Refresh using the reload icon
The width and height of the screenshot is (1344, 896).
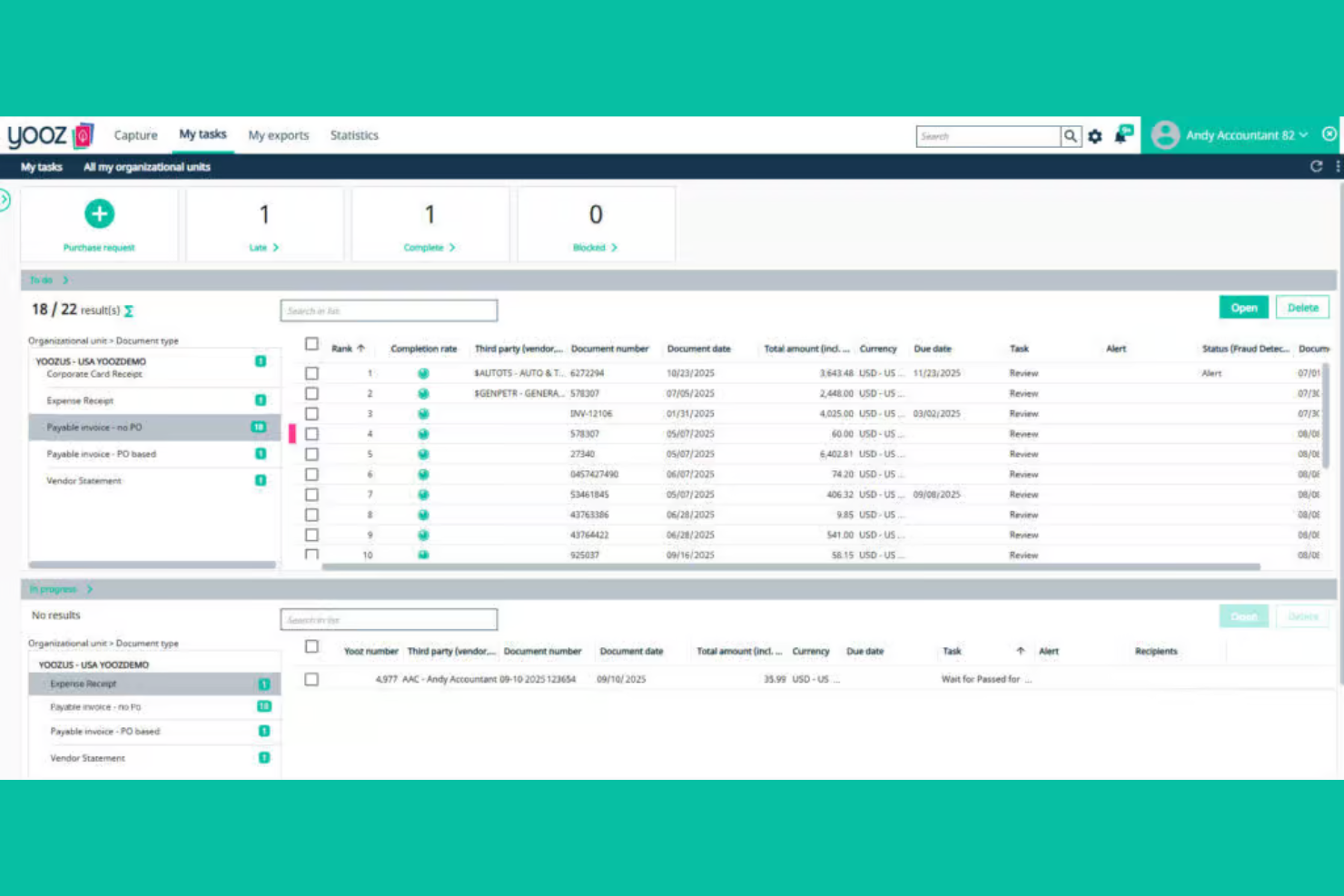tap(1317, 166)
